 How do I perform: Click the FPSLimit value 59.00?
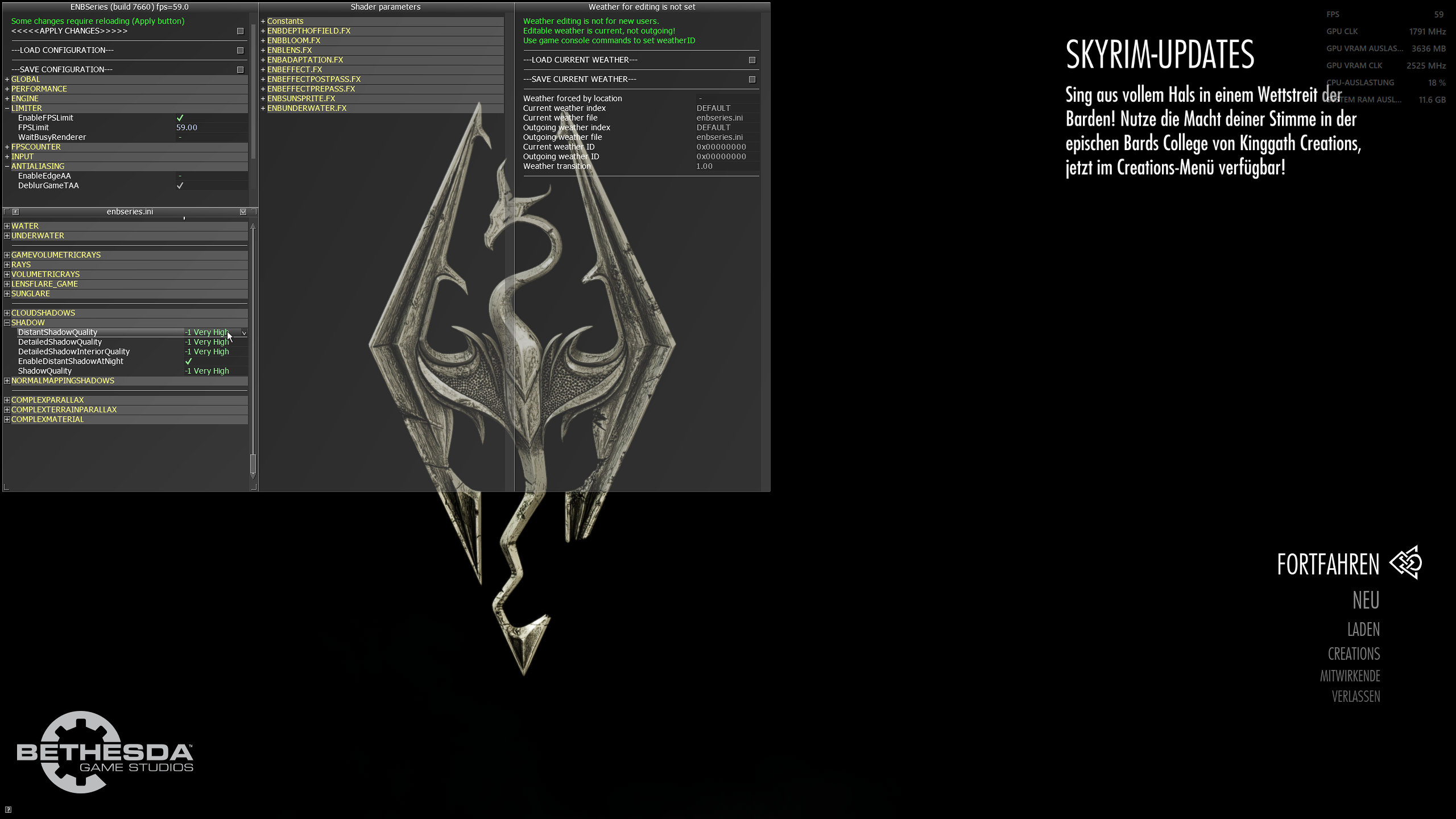187,127
